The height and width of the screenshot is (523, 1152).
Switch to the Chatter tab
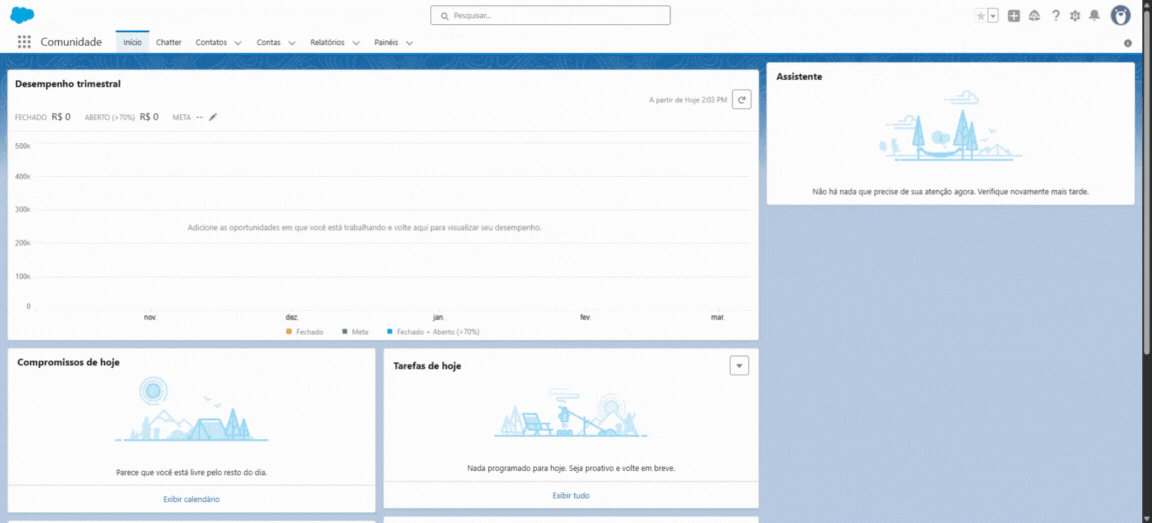coord(169,42)
